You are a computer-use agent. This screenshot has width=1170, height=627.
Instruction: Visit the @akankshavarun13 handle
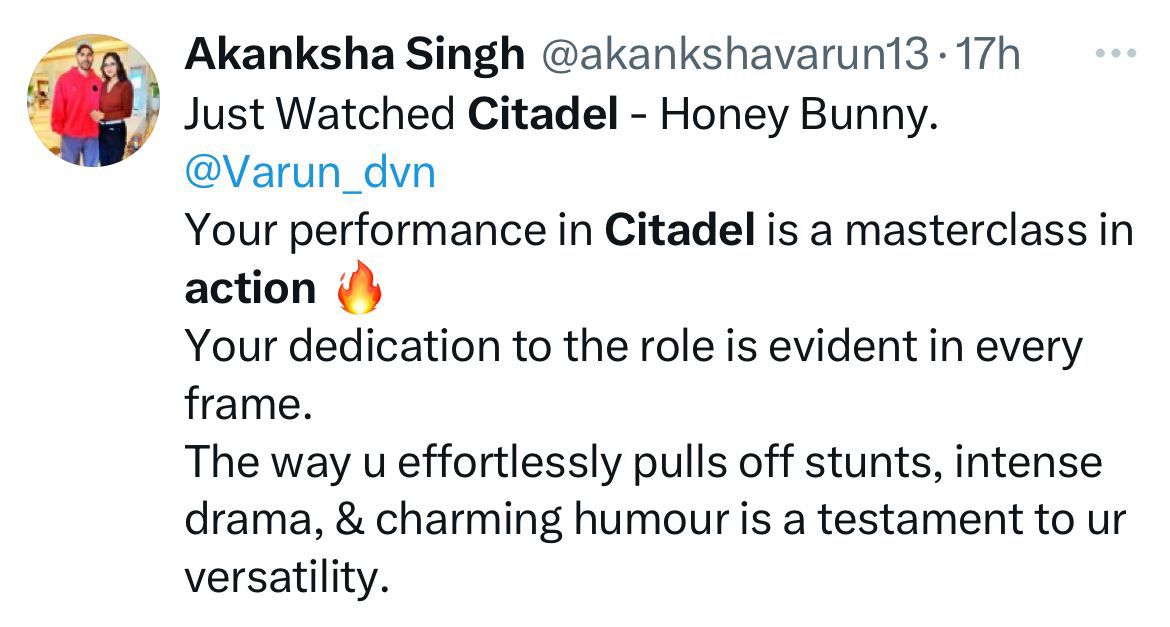[x=734, y=54]
